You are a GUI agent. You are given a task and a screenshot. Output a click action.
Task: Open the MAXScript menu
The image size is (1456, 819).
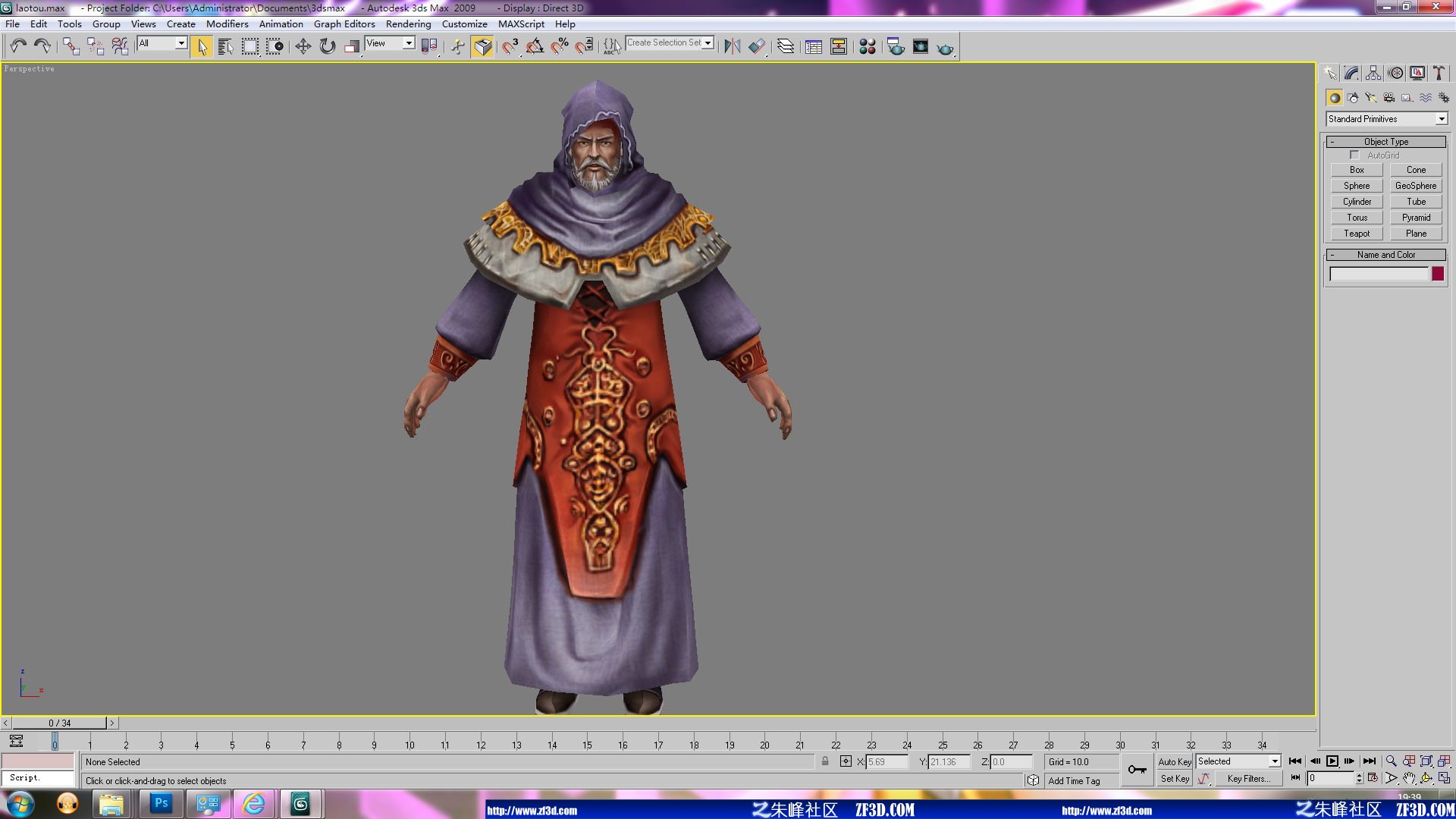[521, 24]
